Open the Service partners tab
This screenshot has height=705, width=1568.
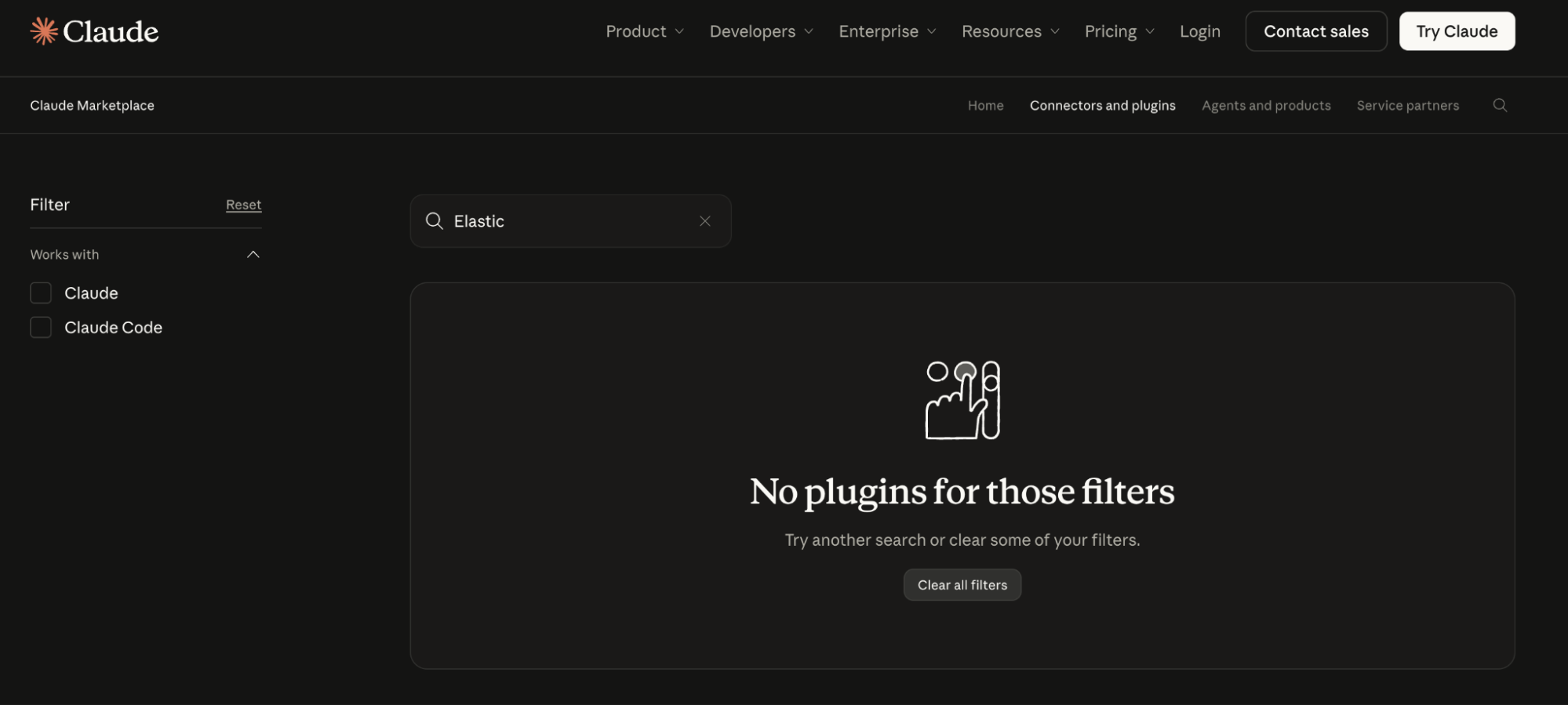1408,105
